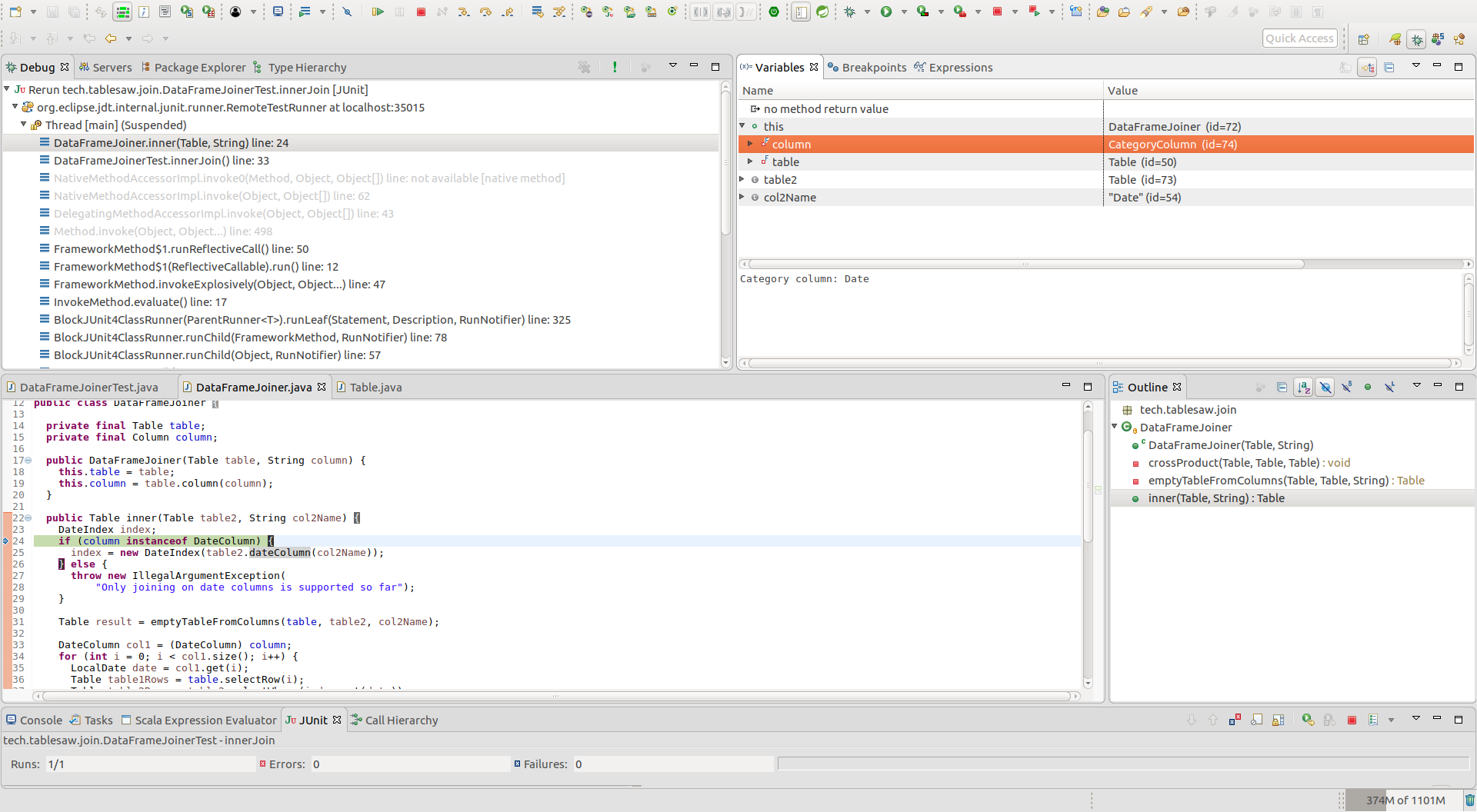Step Over the highlighted line 24

[486, 12]
